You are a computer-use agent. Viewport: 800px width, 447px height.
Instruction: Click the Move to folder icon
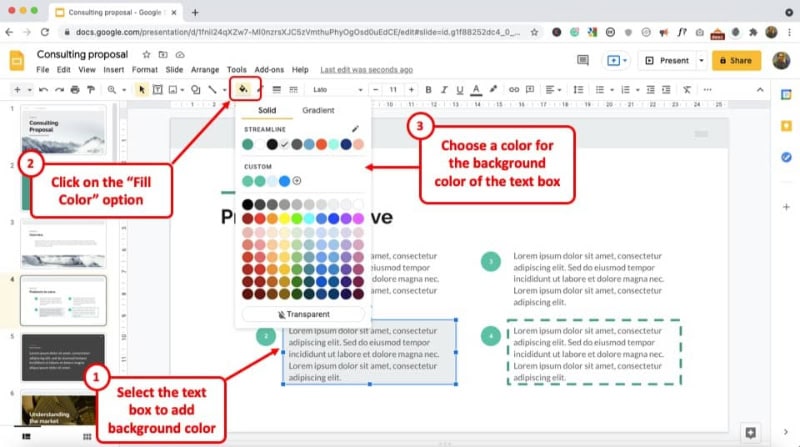point(163,55)
